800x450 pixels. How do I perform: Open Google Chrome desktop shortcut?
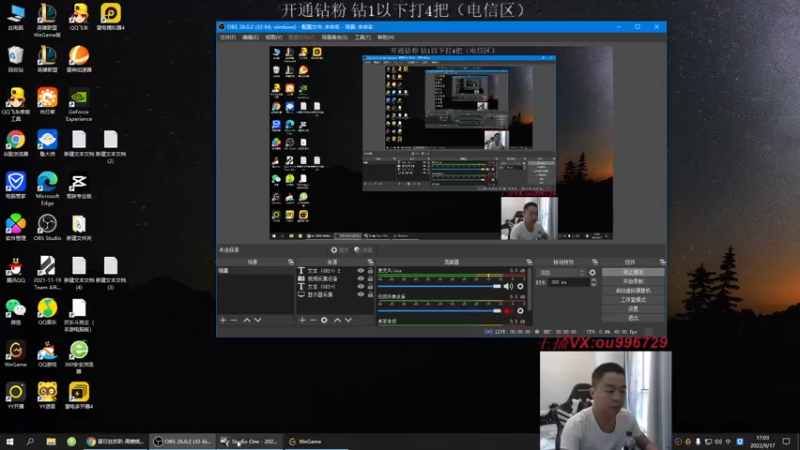(16, 143)
